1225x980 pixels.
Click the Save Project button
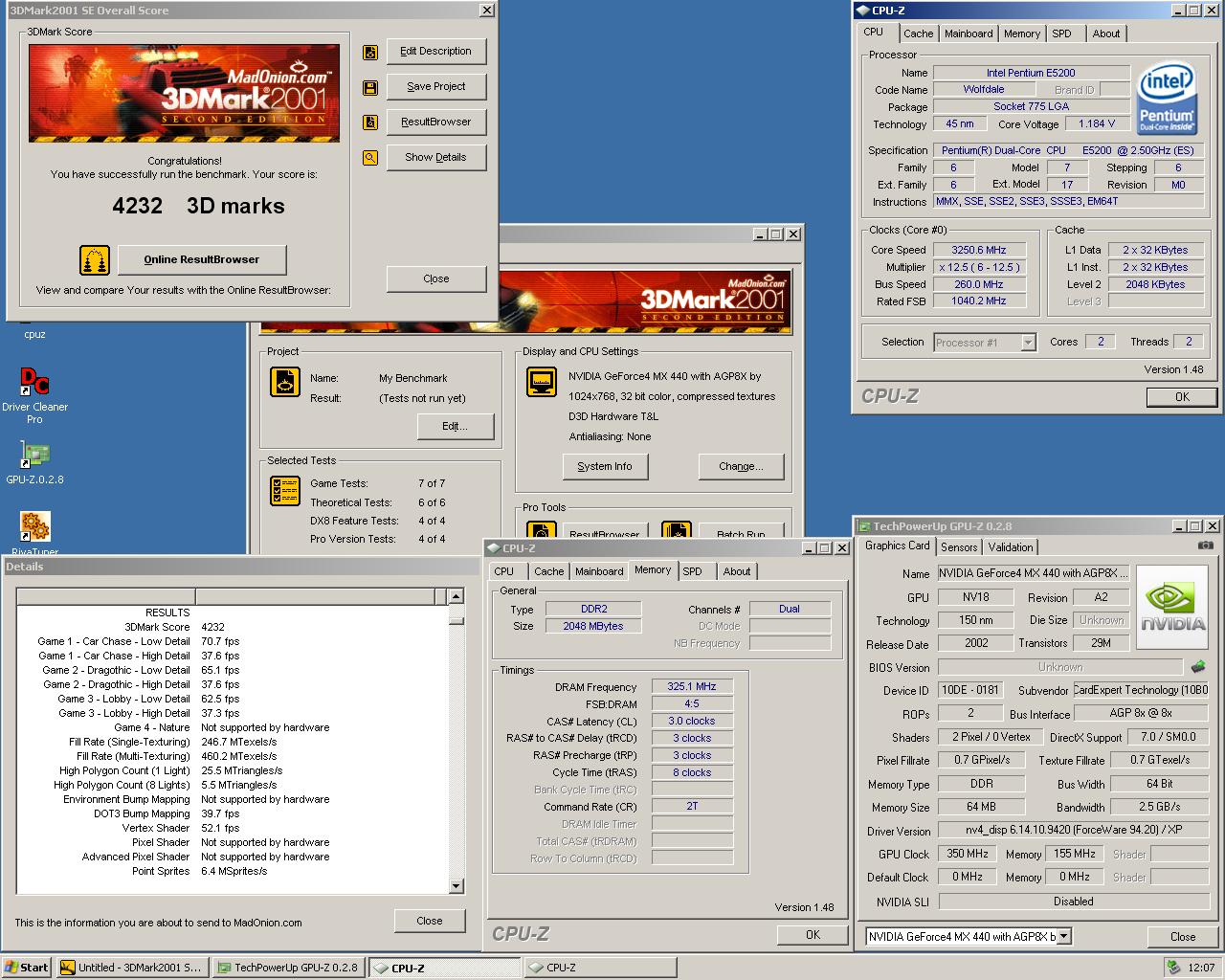(x=436, y=87)
